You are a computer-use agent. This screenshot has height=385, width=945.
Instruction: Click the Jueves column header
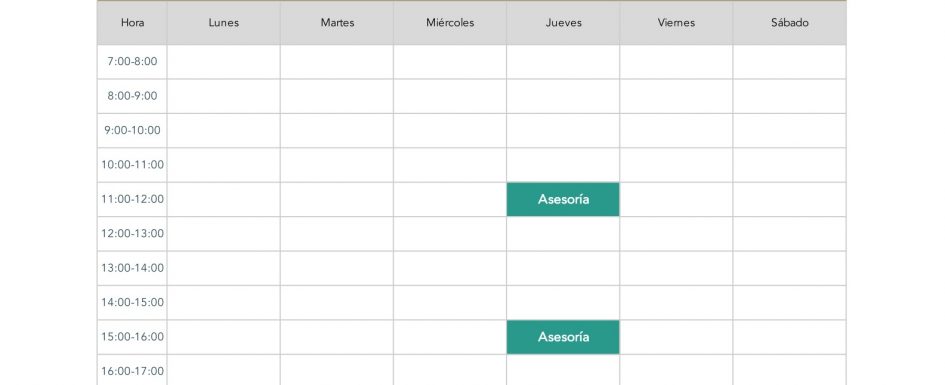(x=564, y=23)
